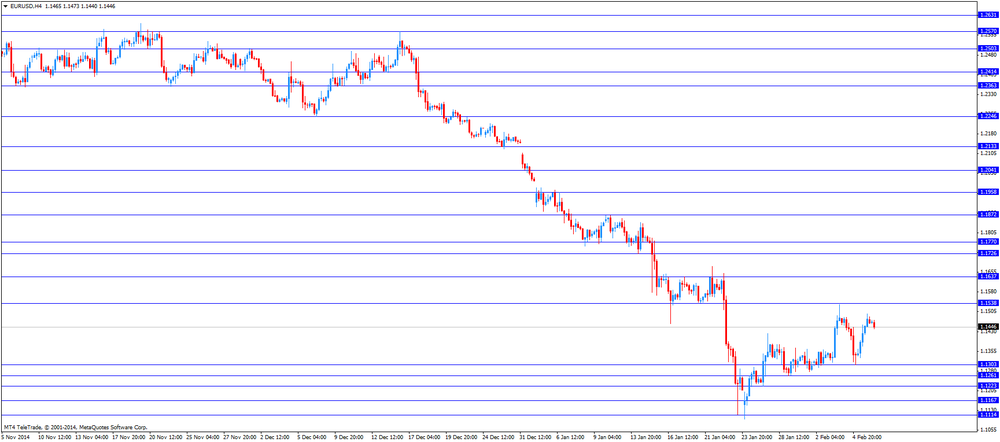Click the 1.2180 price axis value
Viewport: 1000px width, 442px height.
[x=989, y=134]
